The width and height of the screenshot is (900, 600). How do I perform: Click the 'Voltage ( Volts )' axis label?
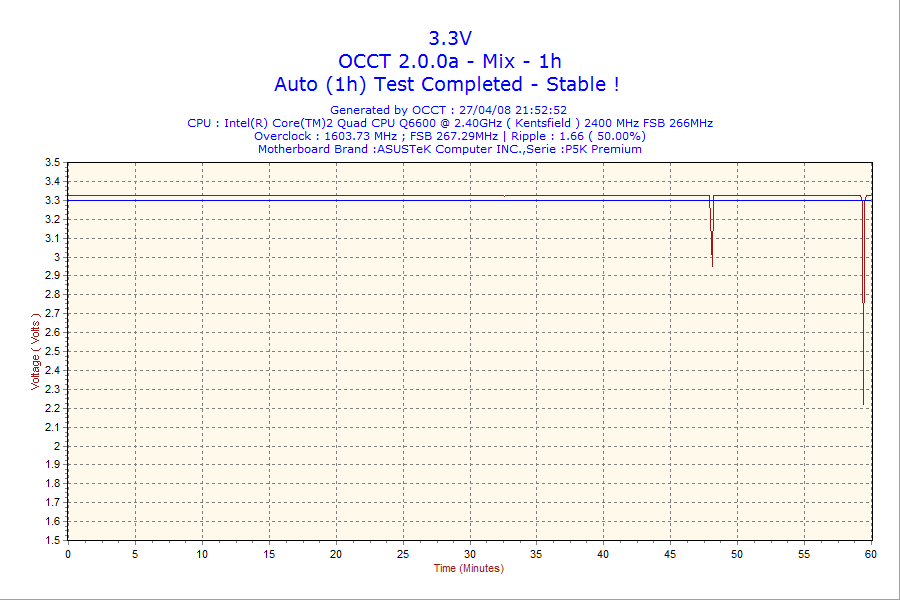coord(36,351)
